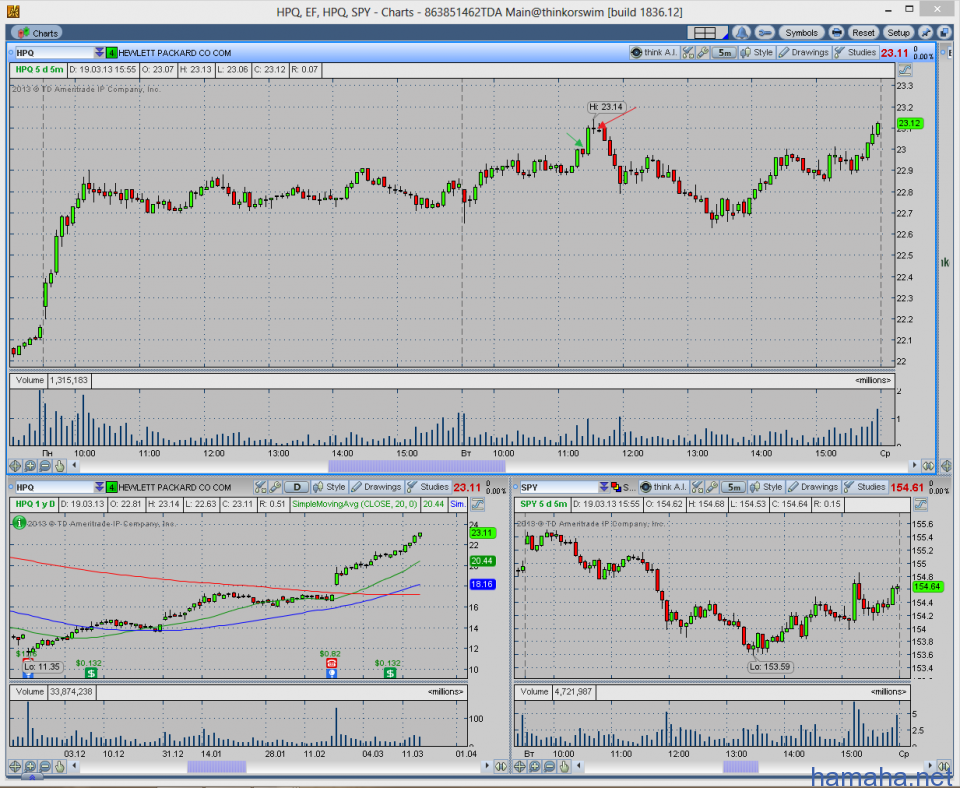
Task: Click the flask-and-gear icon on top chart
Action: [x=689, y=53]
